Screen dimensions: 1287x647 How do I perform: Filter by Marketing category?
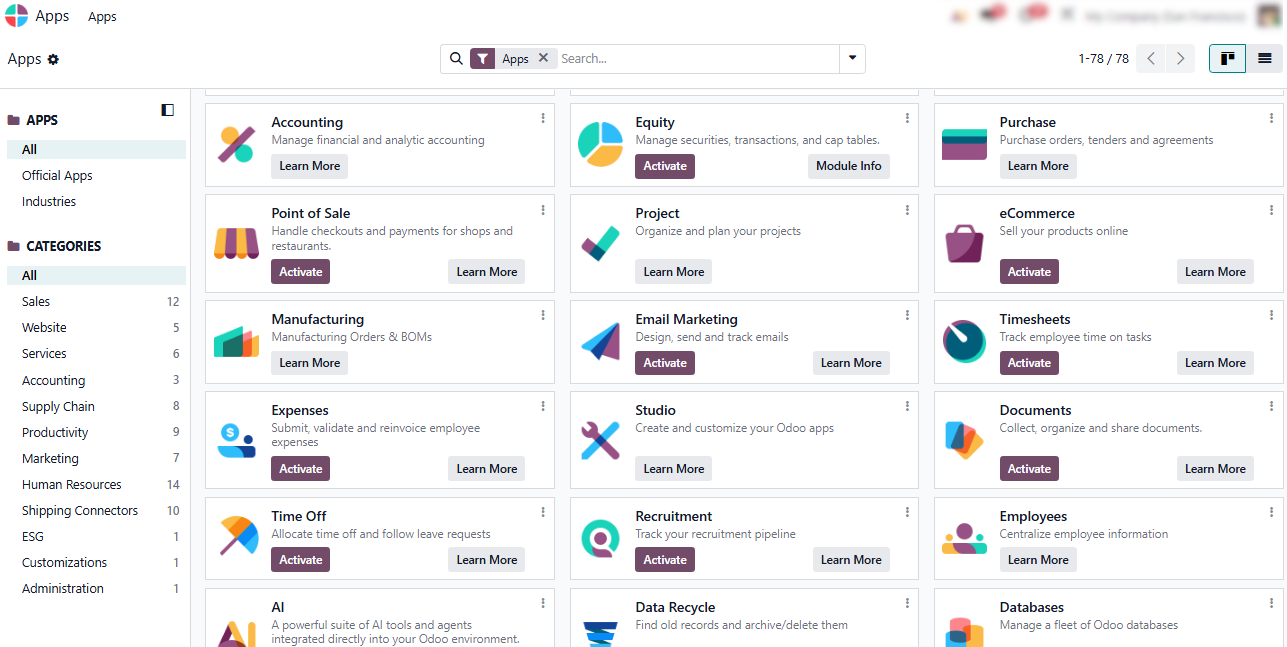click(x=96, y=458)
